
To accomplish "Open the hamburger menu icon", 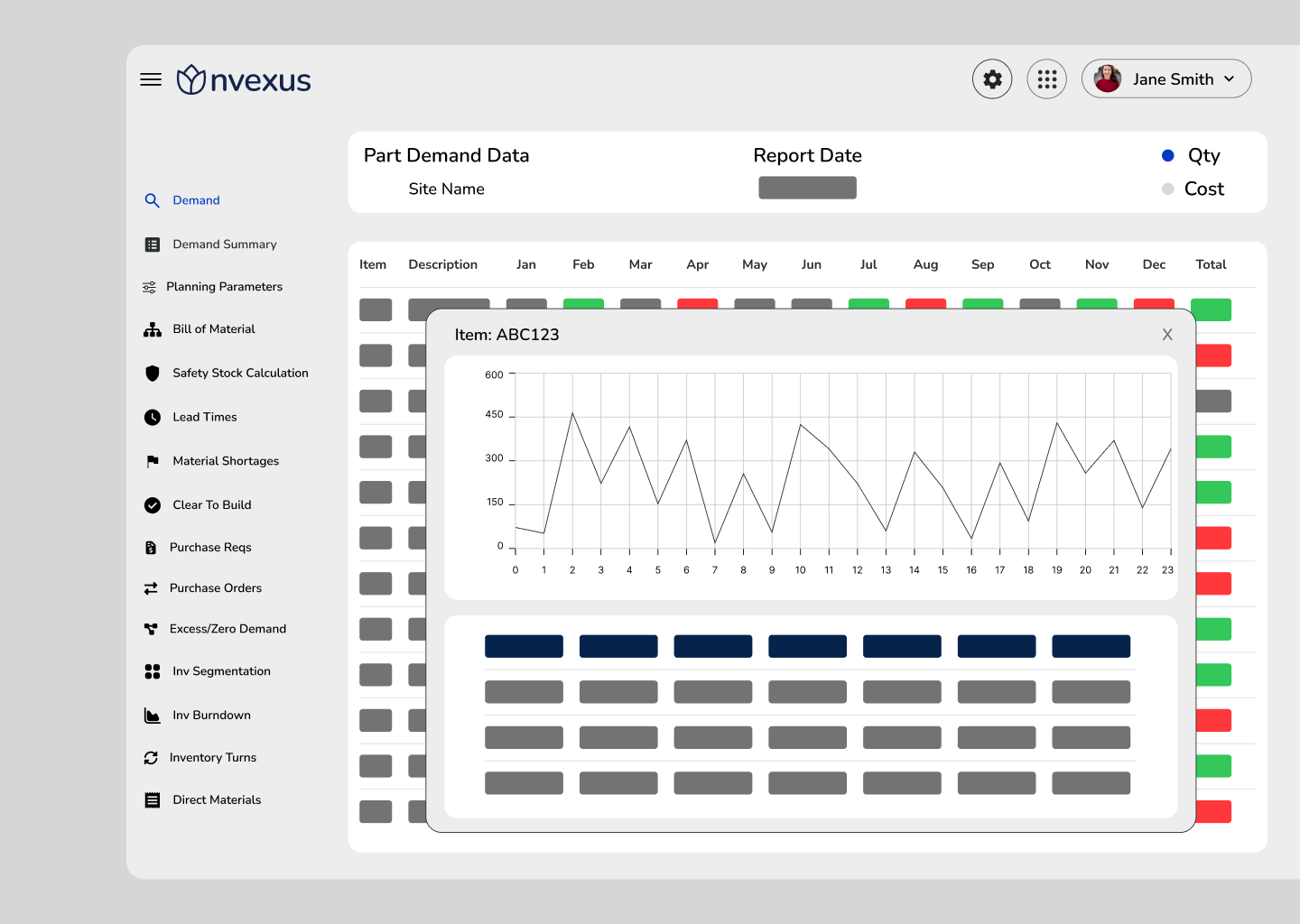I will point(151,79).
